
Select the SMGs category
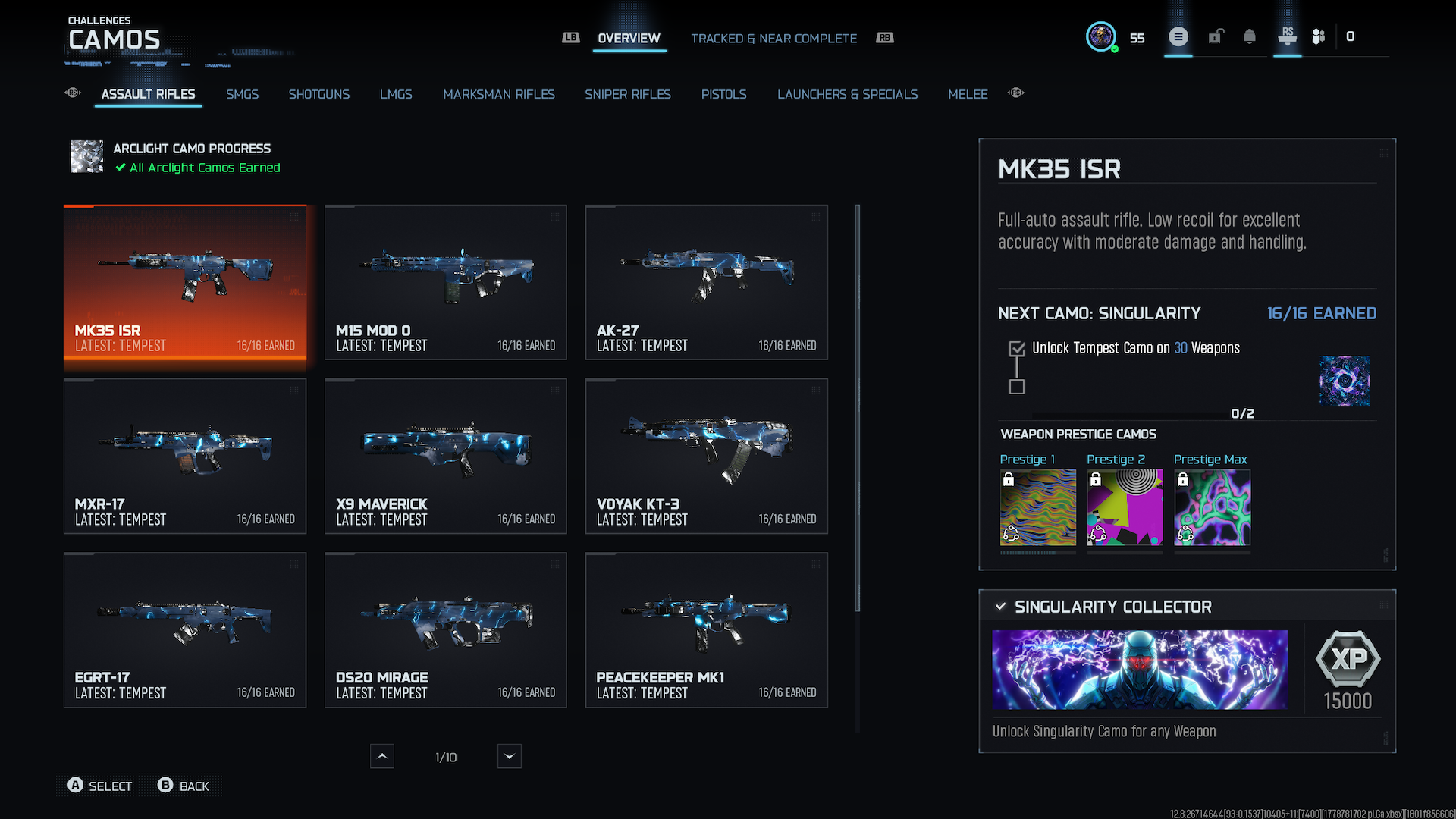[x=242, y=94]
